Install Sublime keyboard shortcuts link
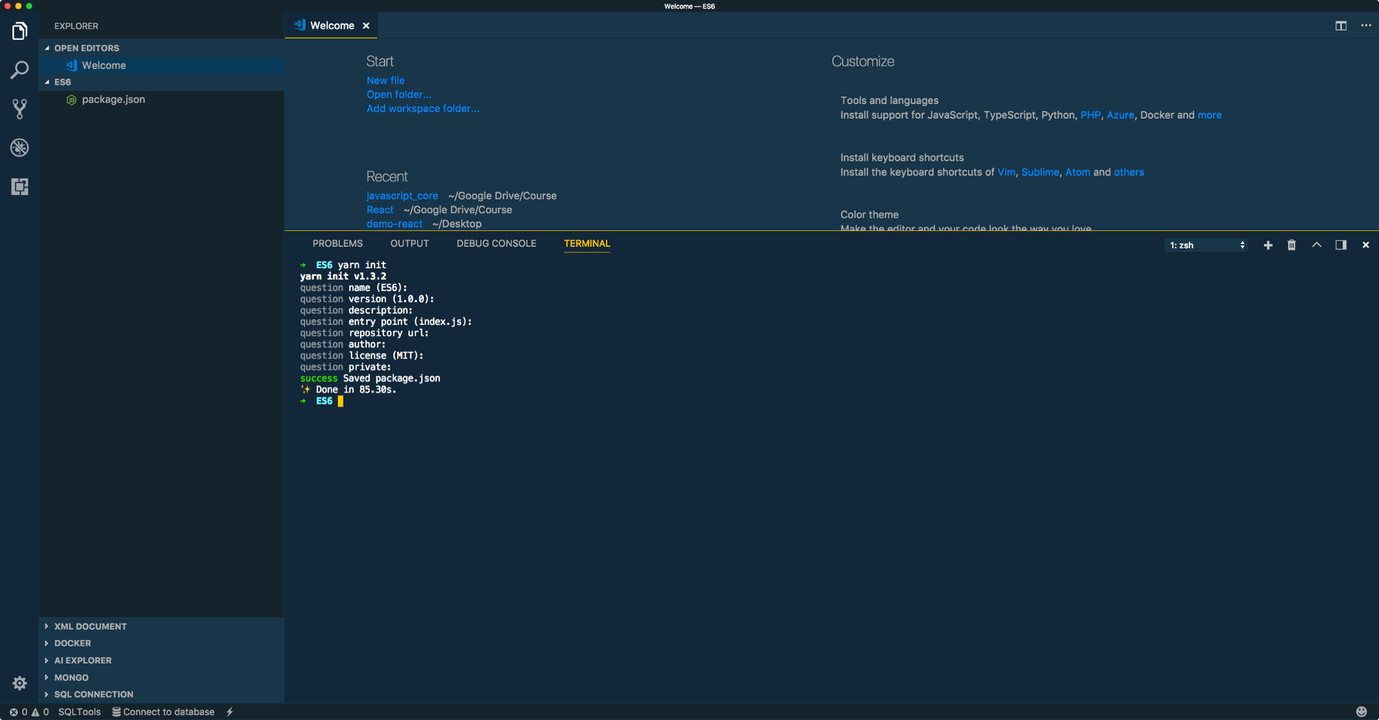 [1040, 172]
